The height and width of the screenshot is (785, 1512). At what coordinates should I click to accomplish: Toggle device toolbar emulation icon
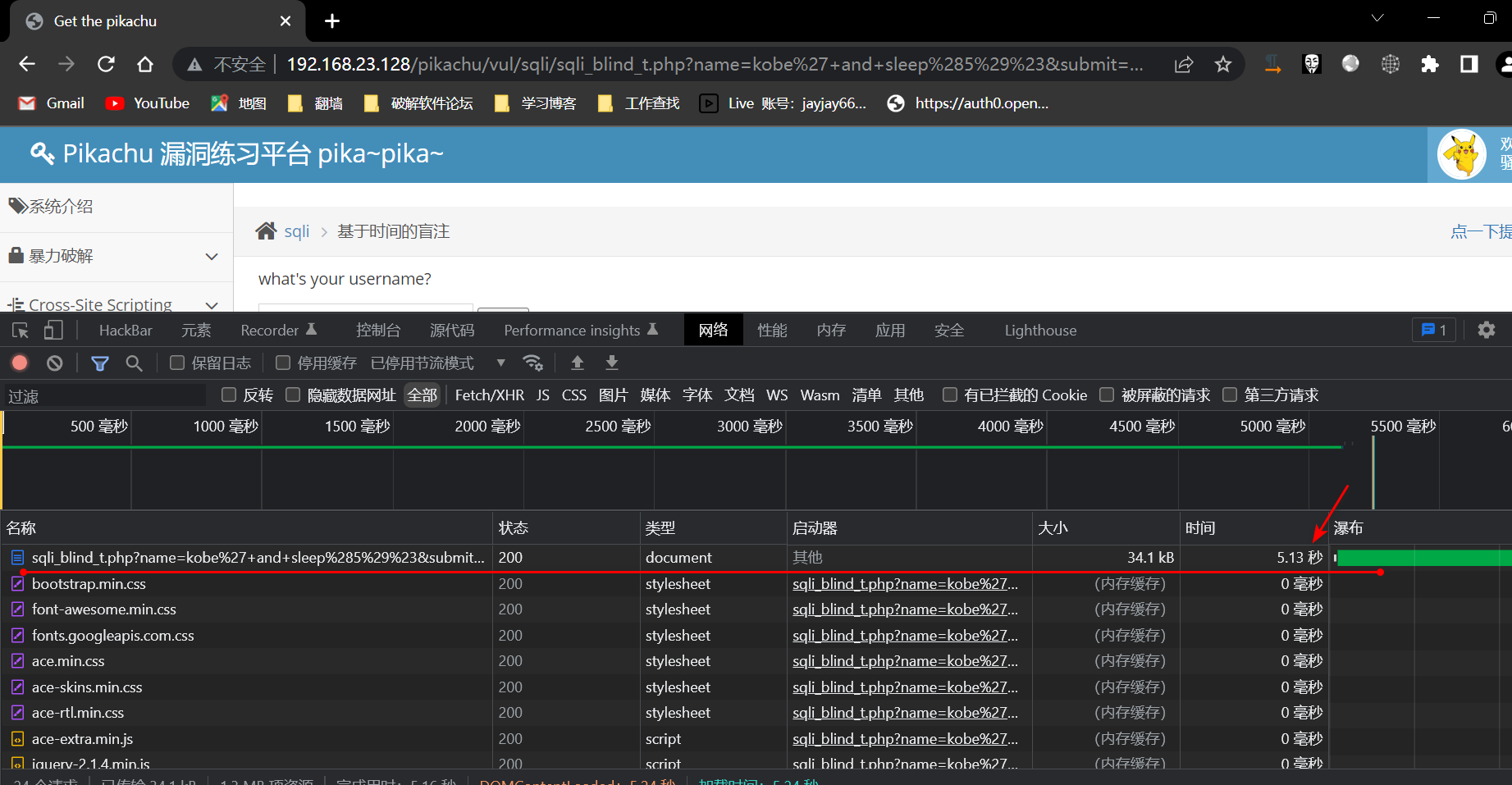(x=53, y=330)
